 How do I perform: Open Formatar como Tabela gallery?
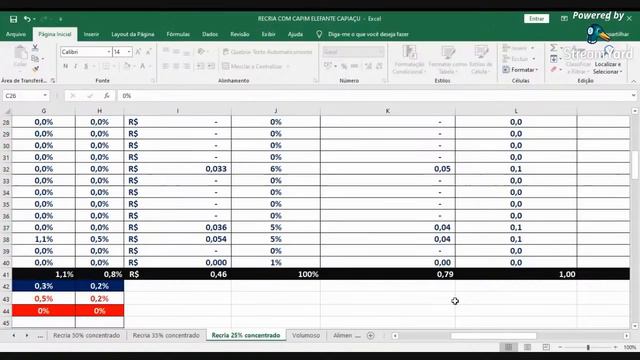tap(447, 60)
